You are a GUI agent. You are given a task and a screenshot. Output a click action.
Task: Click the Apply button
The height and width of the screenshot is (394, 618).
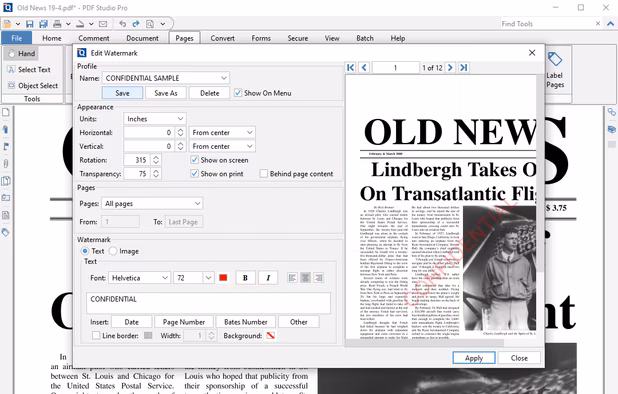474,358
